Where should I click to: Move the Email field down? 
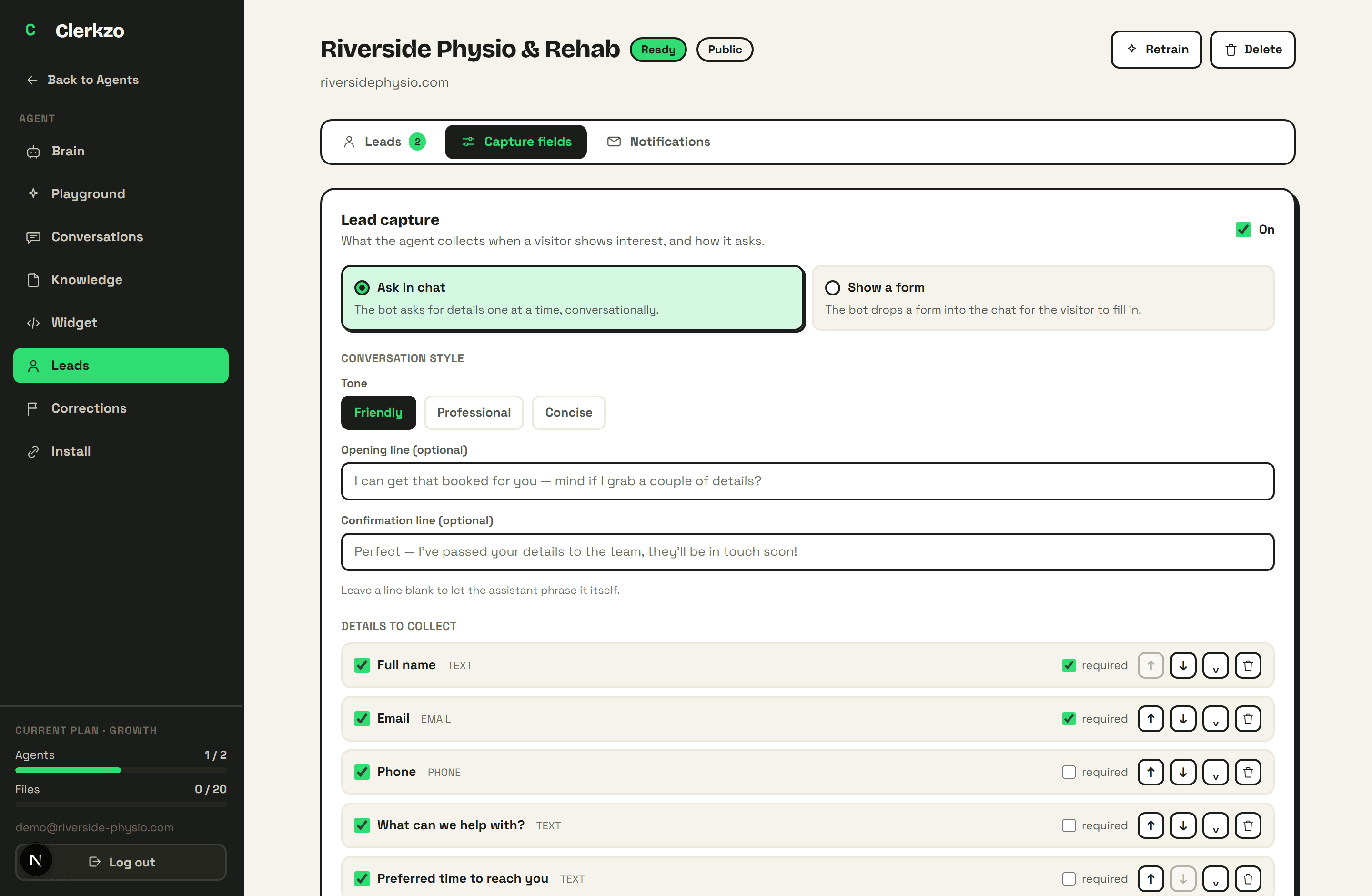pyautogui.click(x=1183, y=718)
